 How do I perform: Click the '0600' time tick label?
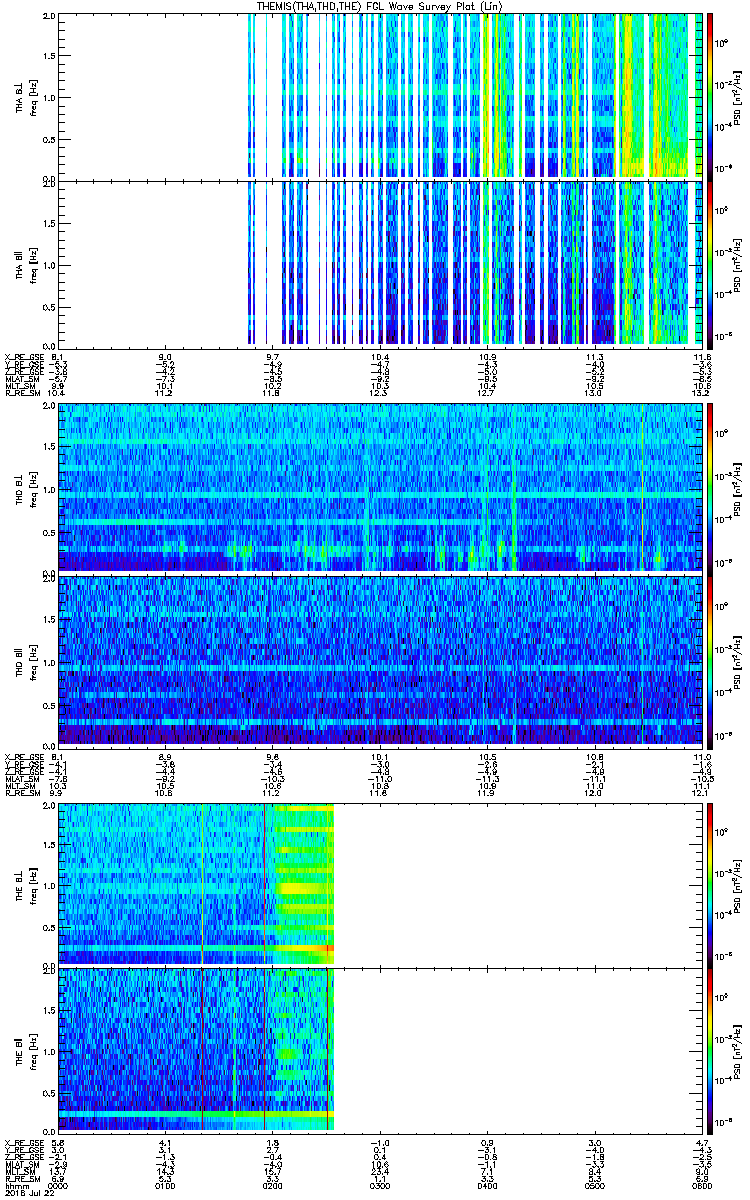pyautogui.click(x=700, y=1184)
